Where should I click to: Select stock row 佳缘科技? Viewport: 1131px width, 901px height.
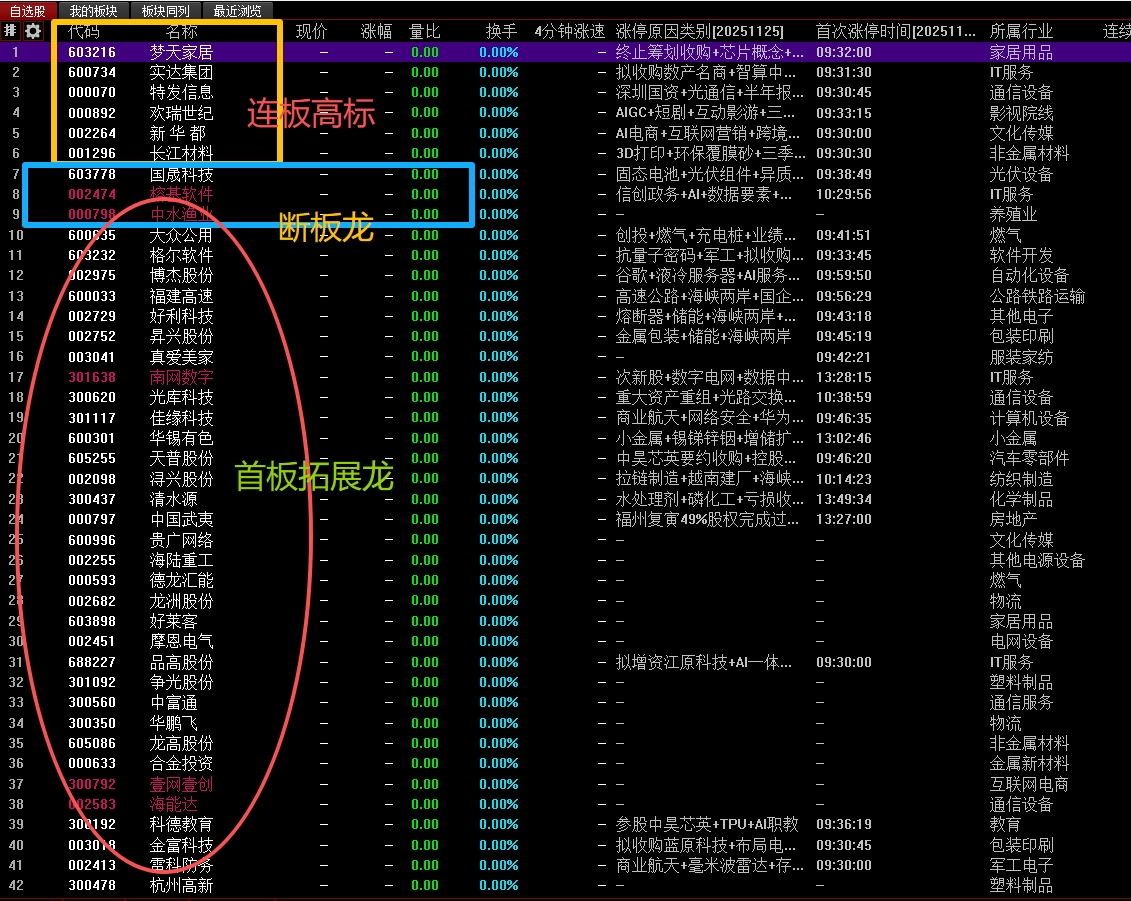click(x=566, y=418)
